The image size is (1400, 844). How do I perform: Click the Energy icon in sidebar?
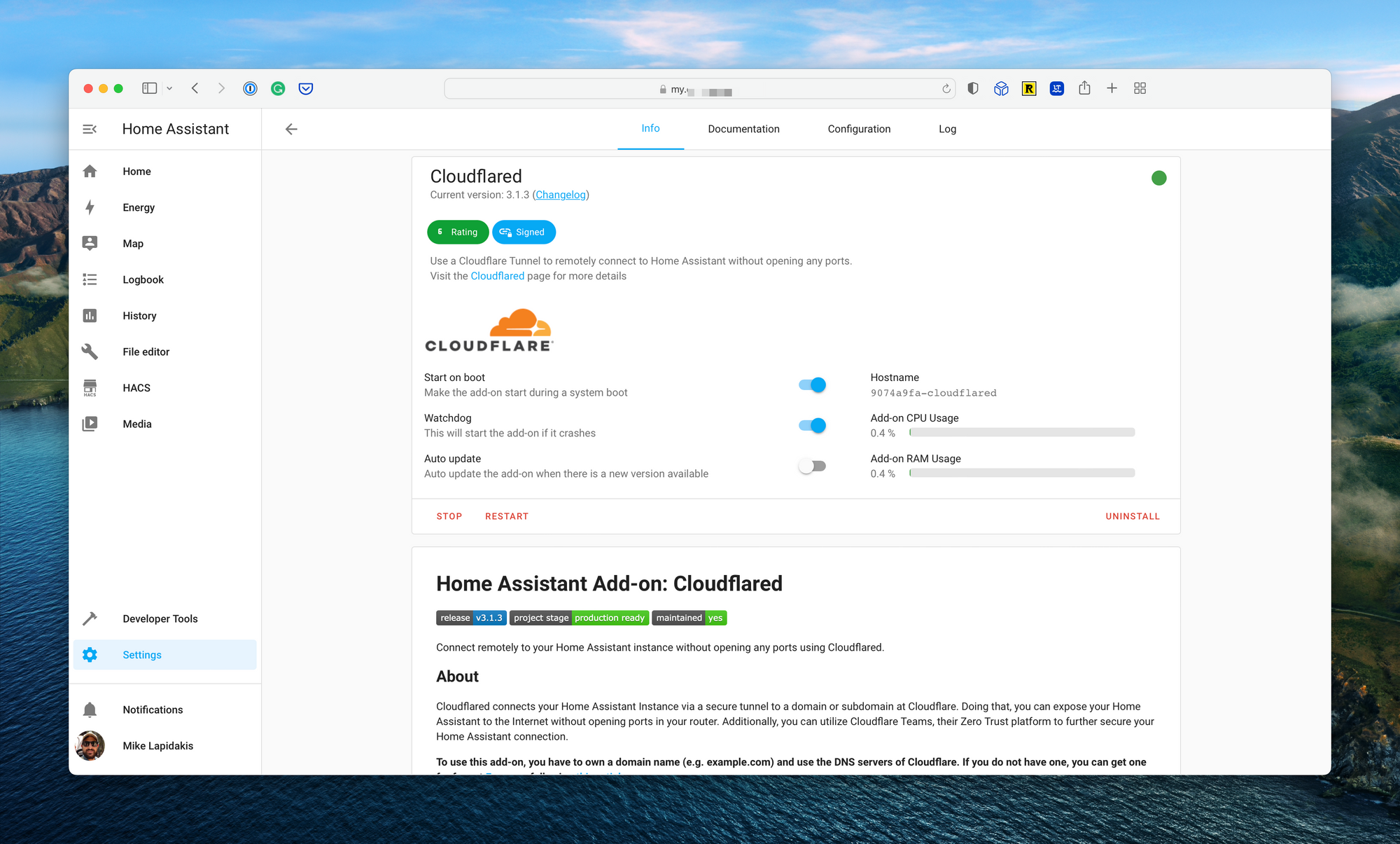pos(91,207)
